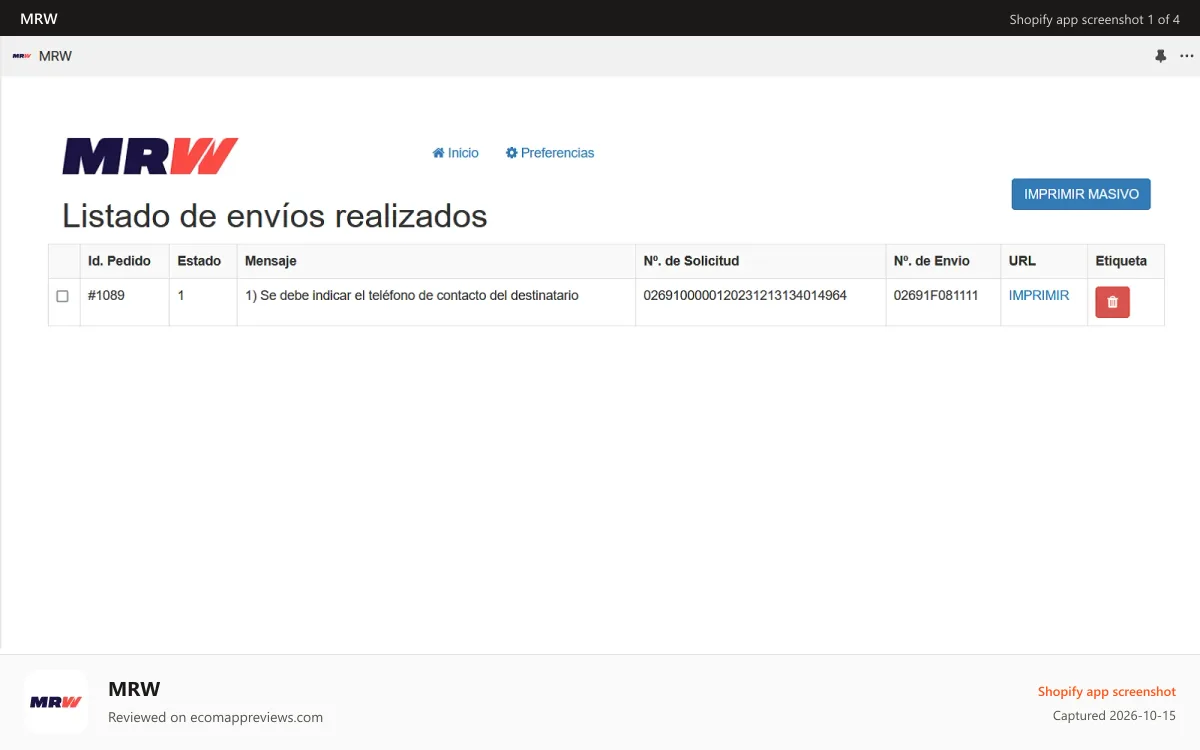Click the Shopify app screenshot 1 of 4 text

1095,19
